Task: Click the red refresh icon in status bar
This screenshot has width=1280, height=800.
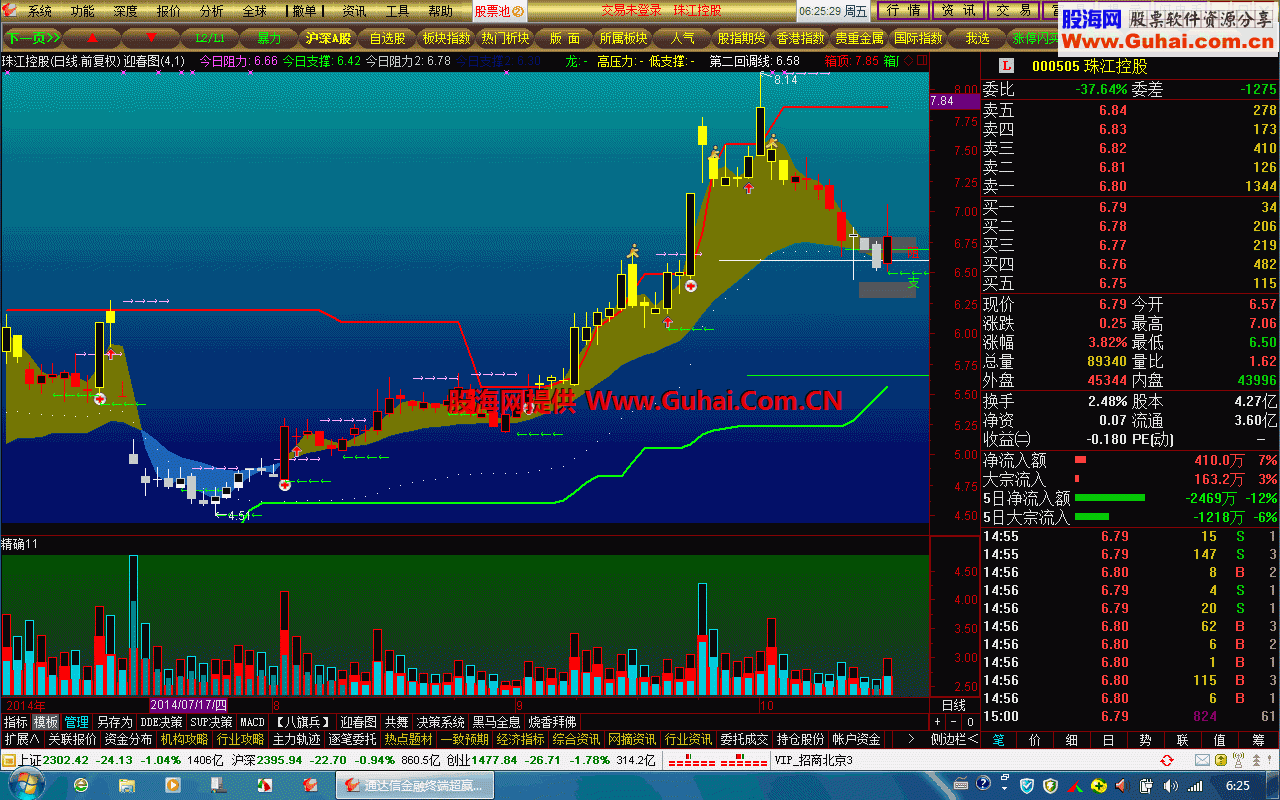Action: tap(1167, 760)
